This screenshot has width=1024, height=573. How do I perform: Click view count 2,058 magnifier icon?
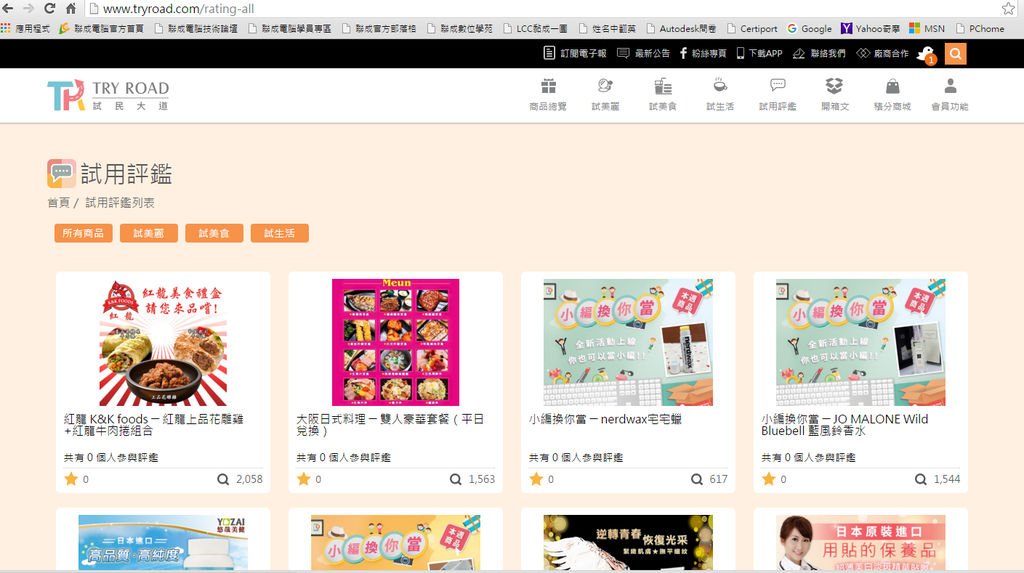coord(223,480)
